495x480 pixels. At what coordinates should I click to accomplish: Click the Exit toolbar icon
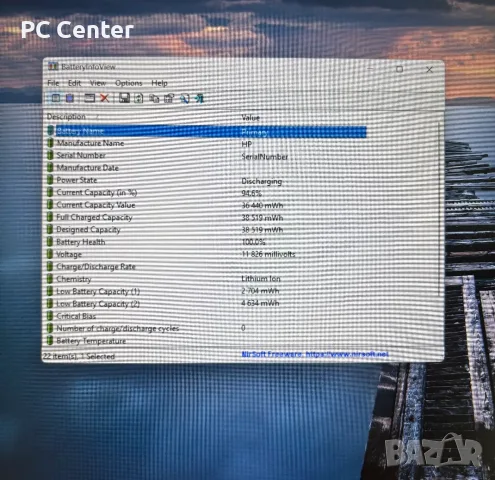[199, 98]
